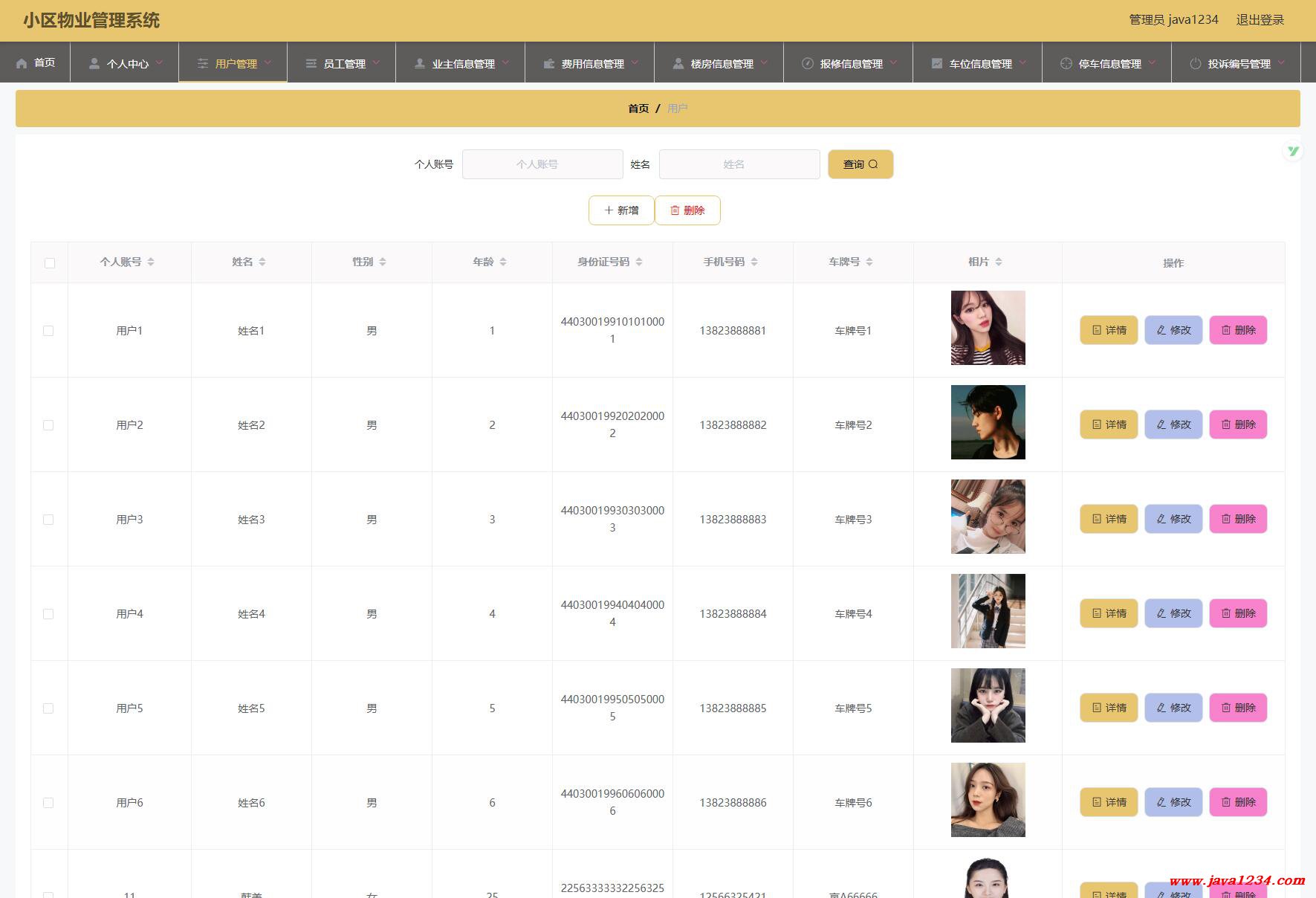Viewport: 1316px width, 898px height.
Task: Sort by 车牌号 column arrows
Action: click(x=869, y=262)
